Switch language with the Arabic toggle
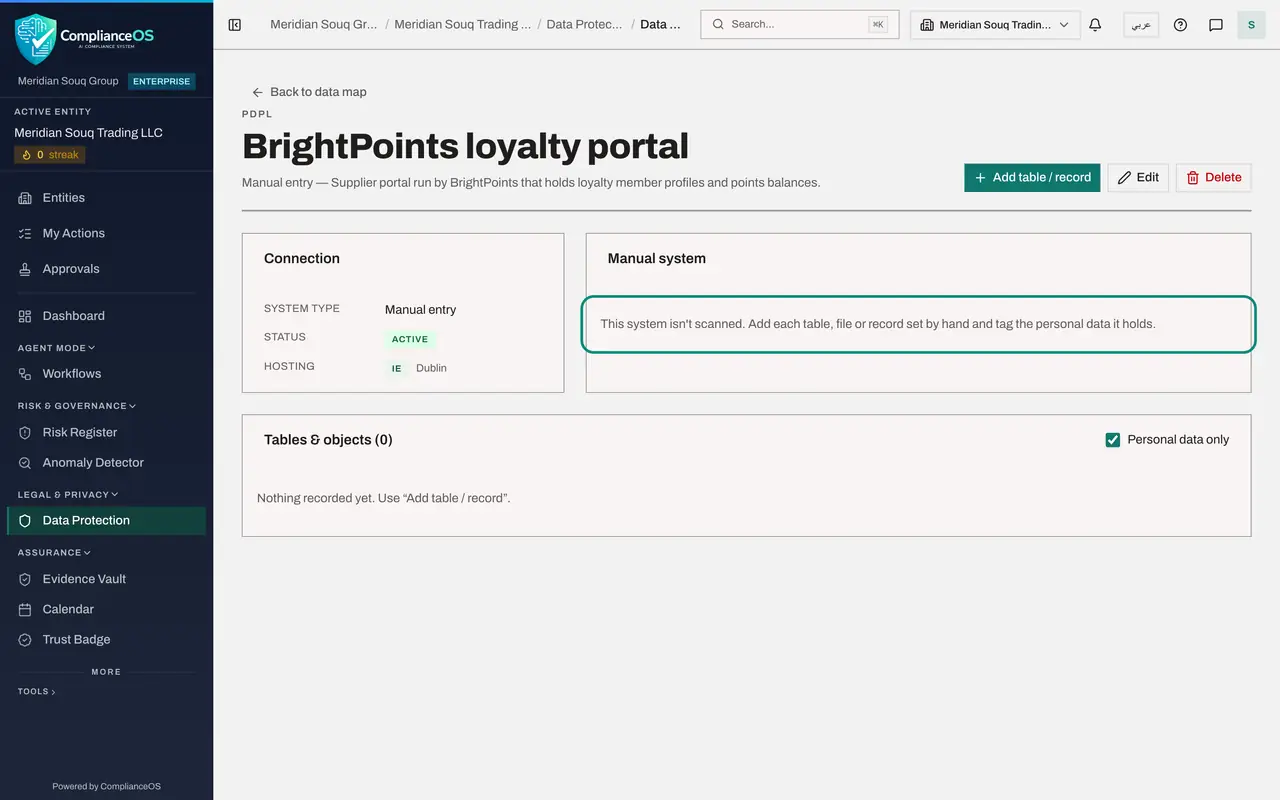 [x=1141, y=25]
